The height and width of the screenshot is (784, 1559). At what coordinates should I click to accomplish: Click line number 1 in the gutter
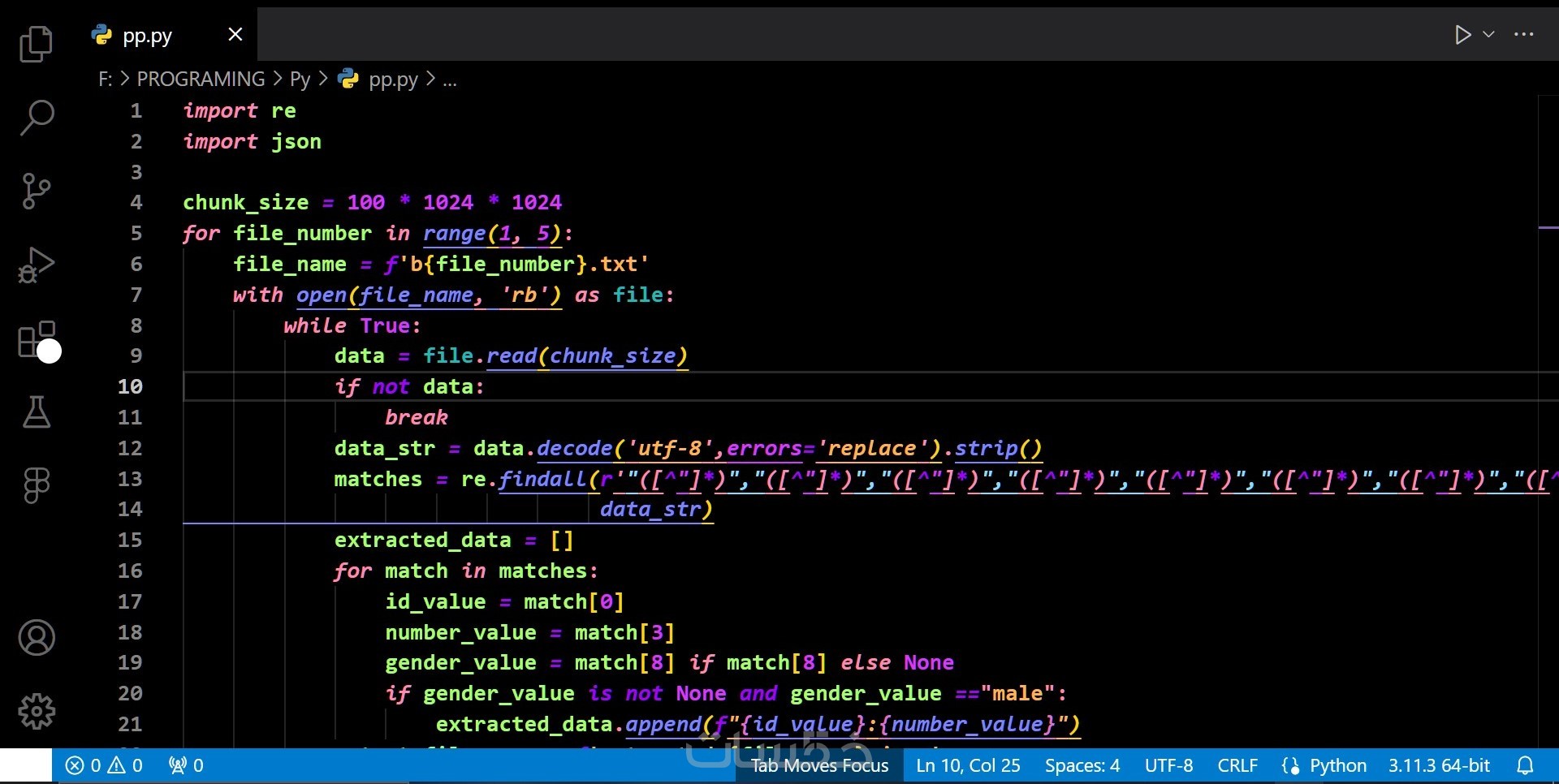point(136,110)
